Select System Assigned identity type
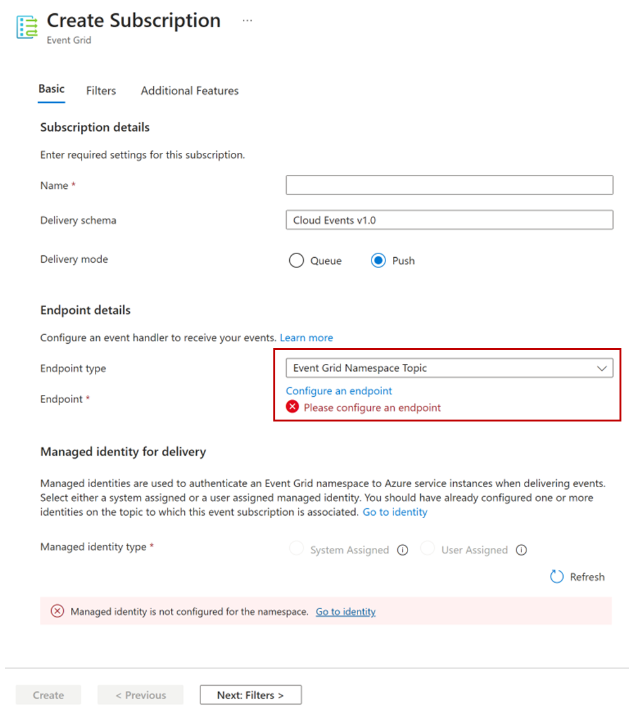Screen dimensions: 641x722 pyautogui.click(x=296, y=548)
